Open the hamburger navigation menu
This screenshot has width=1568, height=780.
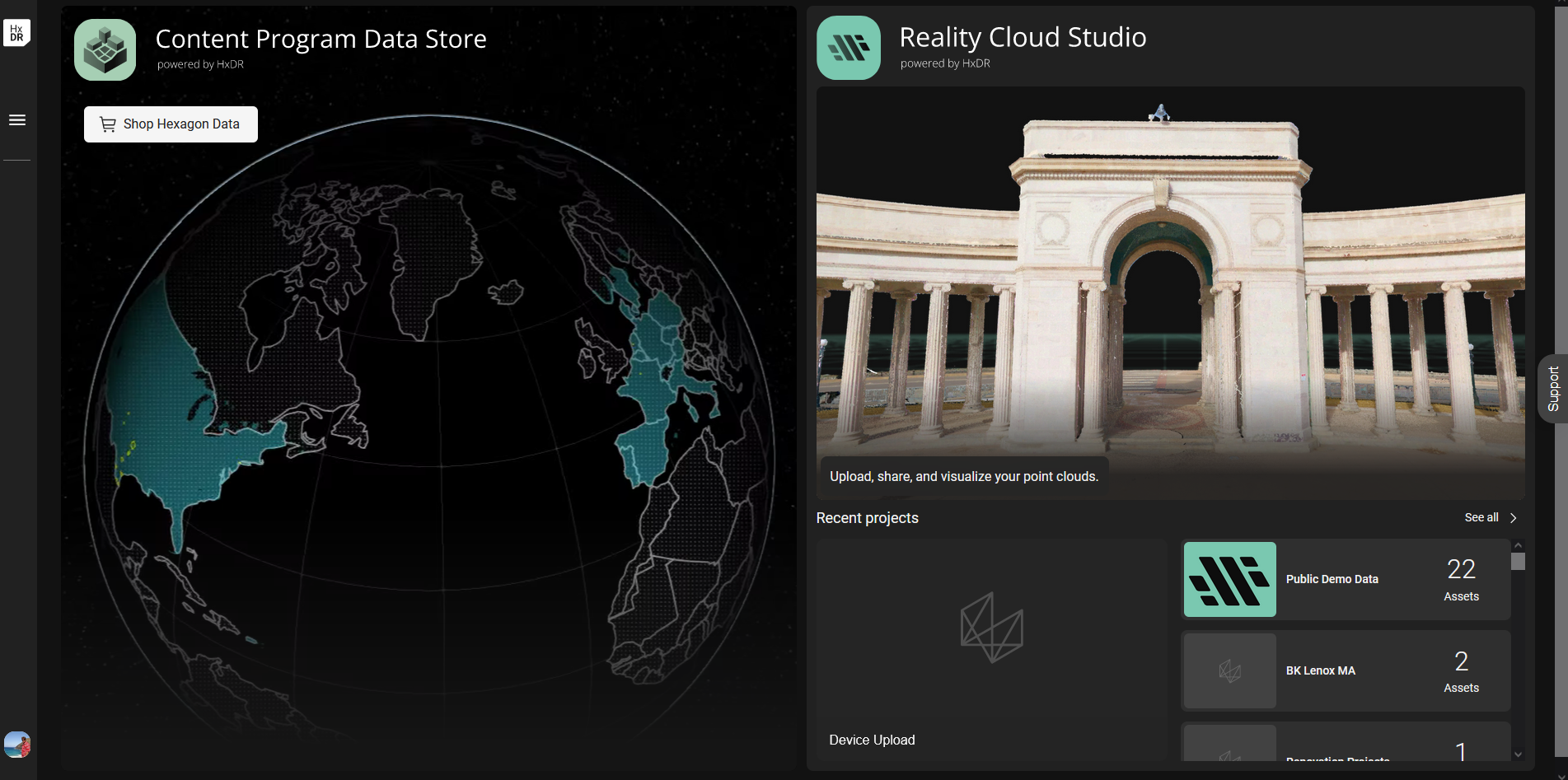17,120
